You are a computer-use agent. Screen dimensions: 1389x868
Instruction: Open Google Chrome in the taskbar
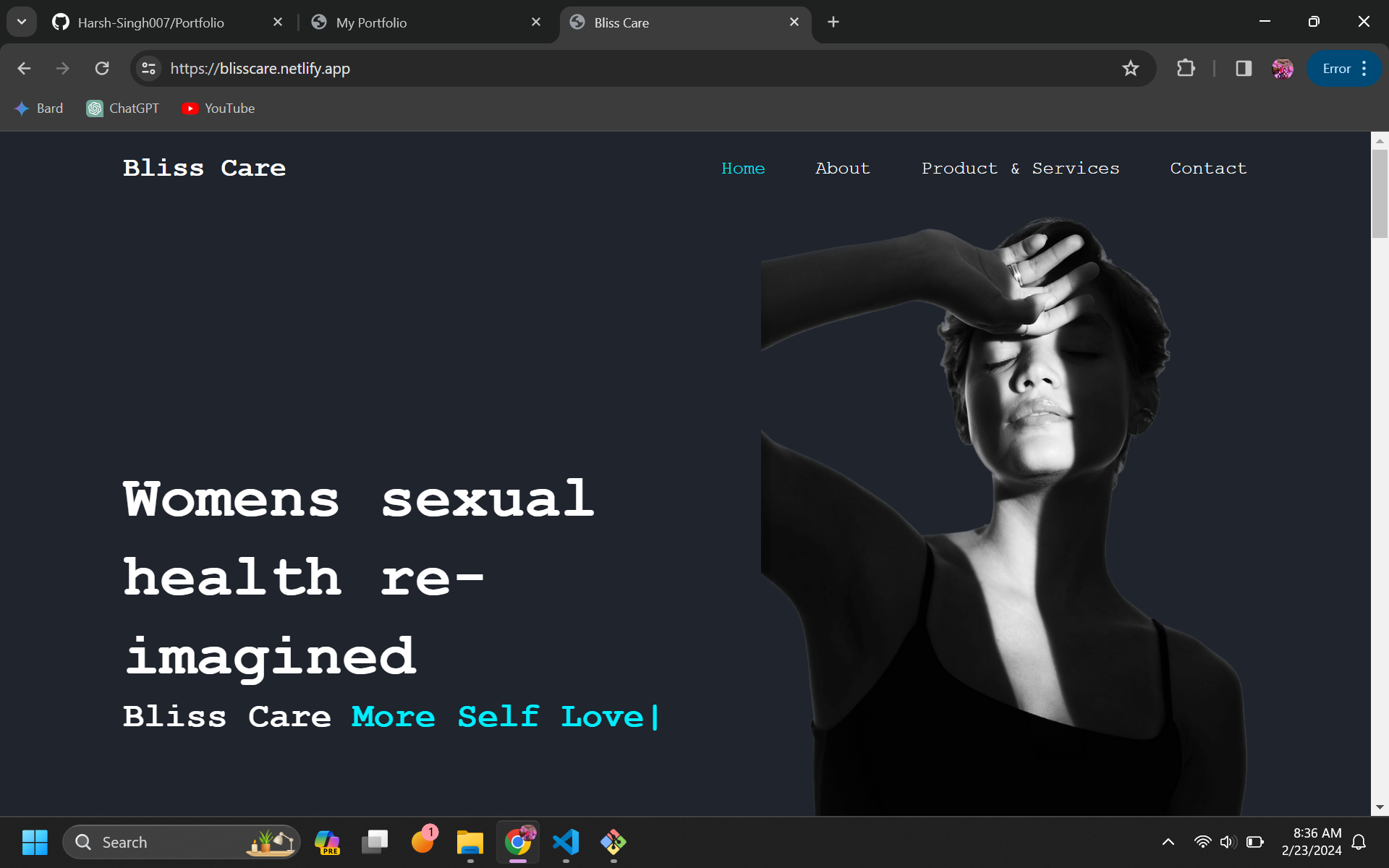pos(518,842)
